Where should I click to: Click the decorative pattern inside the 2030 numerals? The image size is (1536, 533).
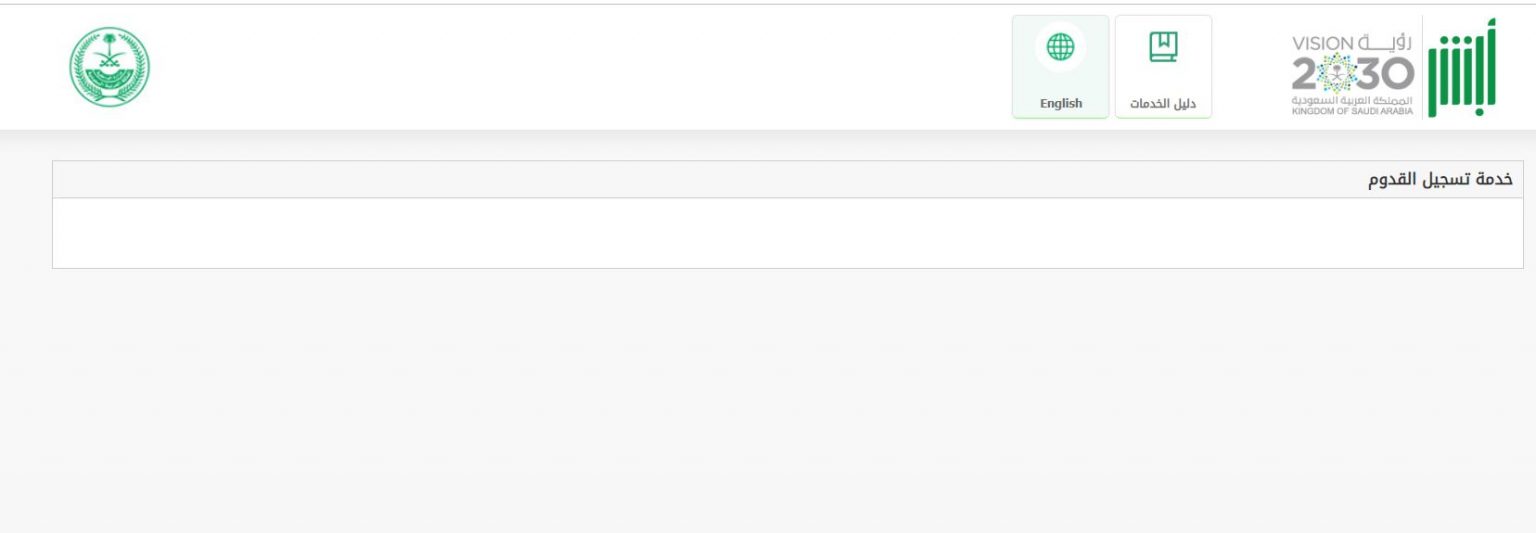[1336, 73]
